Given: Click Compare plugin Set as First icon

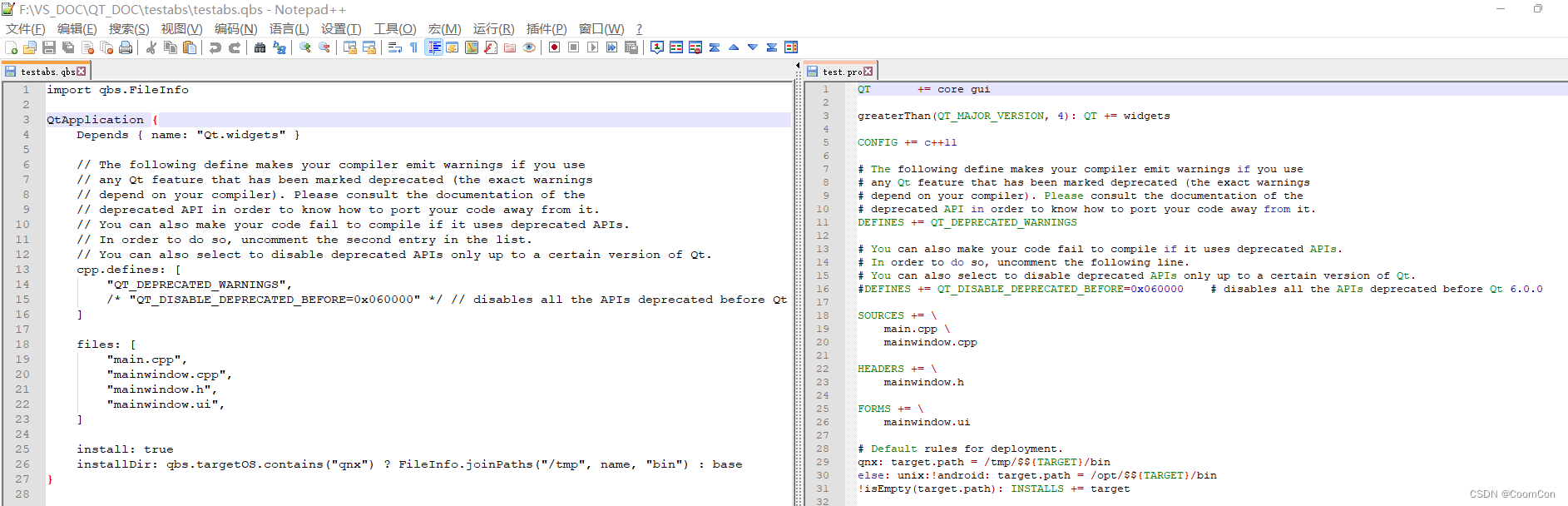Looking at the screenshot, I should (x=656, y=47).
